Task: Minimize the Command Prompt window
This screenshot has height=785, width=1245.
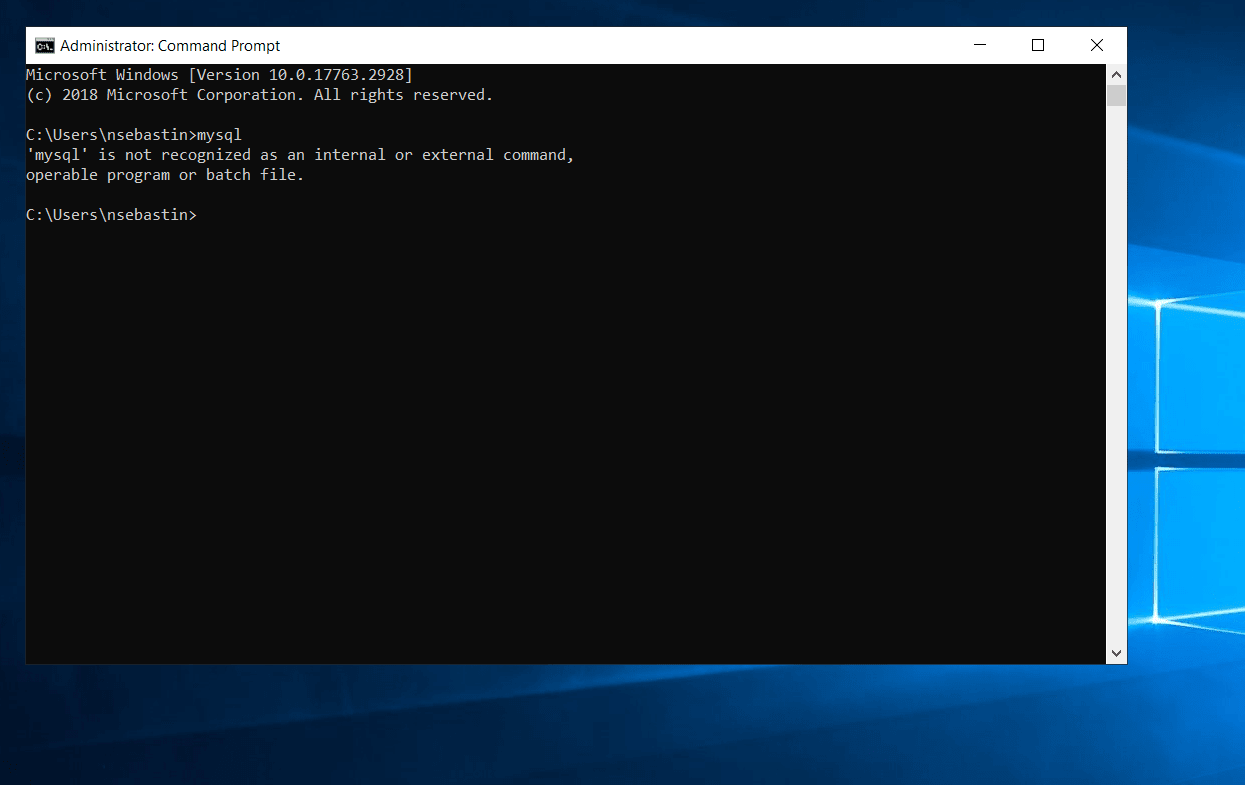Action: [979, 45]
